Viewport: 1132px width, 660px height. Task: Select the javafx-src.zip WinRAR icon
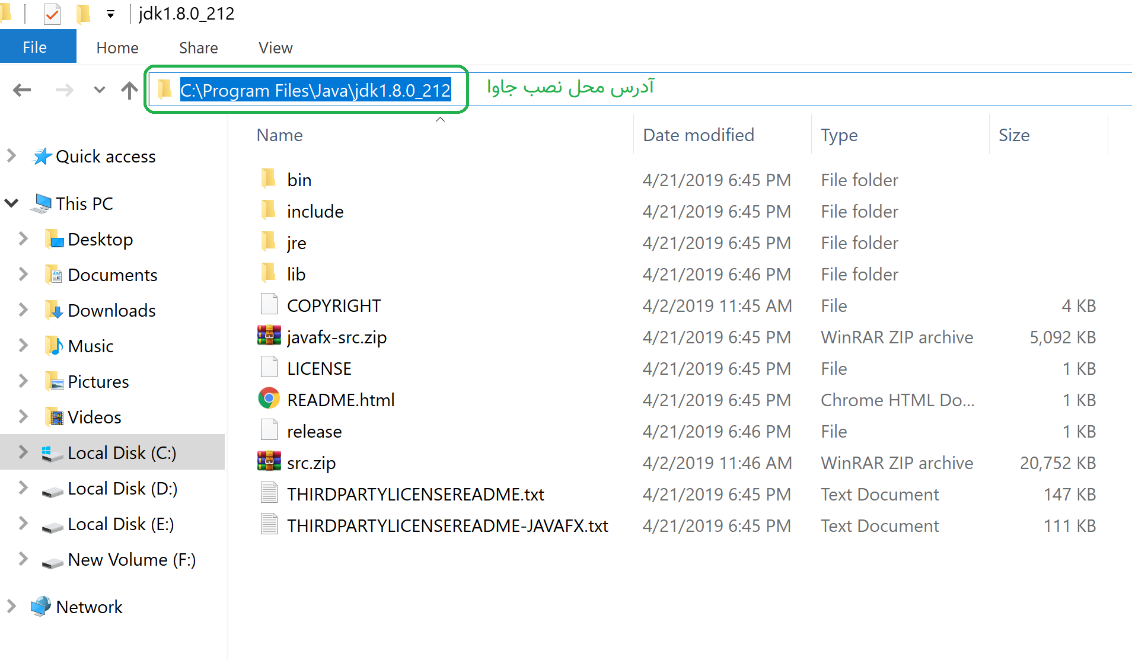point(269,336)
